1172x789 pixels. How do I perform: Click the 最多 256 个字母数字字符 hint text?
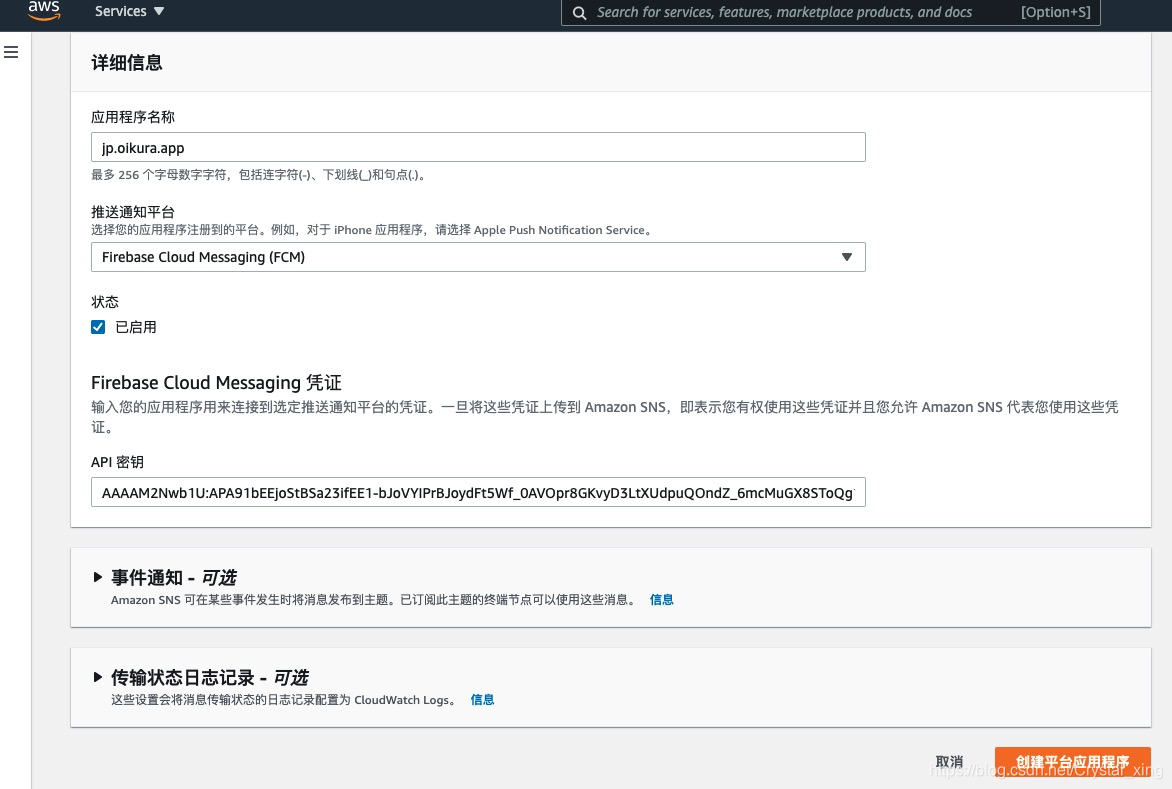point(259,175)
